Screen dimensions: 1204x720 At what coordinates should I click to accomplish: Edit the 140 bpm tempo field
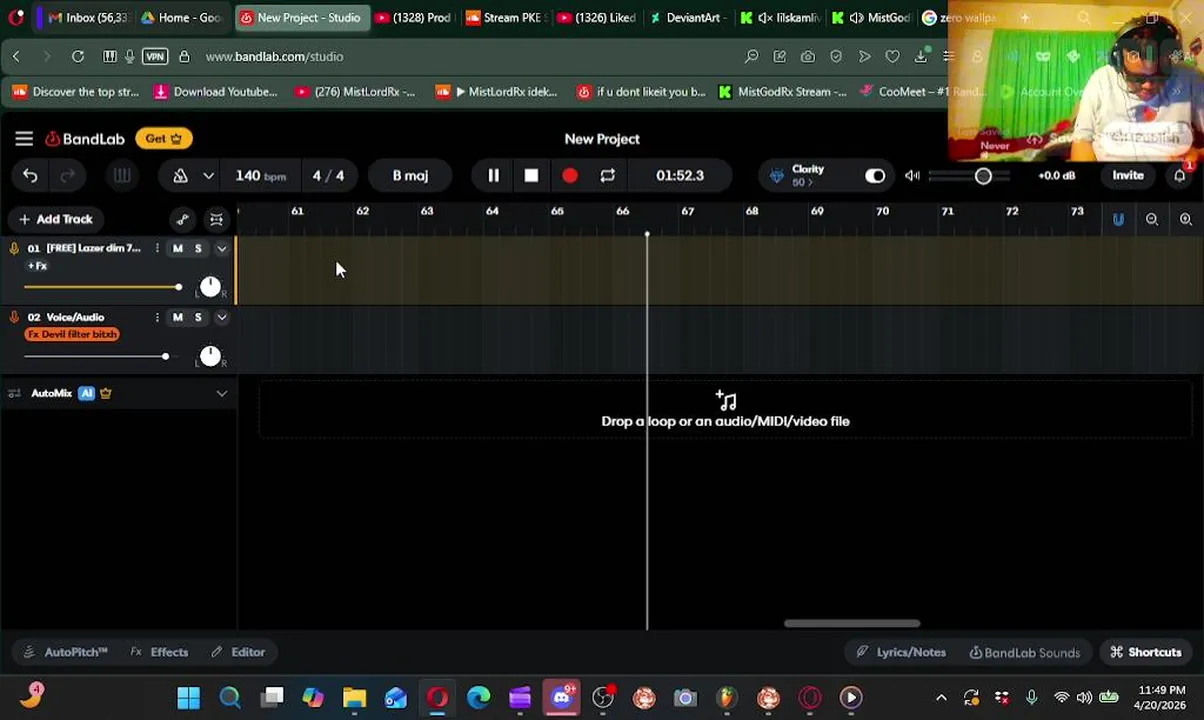coord(260,176)
